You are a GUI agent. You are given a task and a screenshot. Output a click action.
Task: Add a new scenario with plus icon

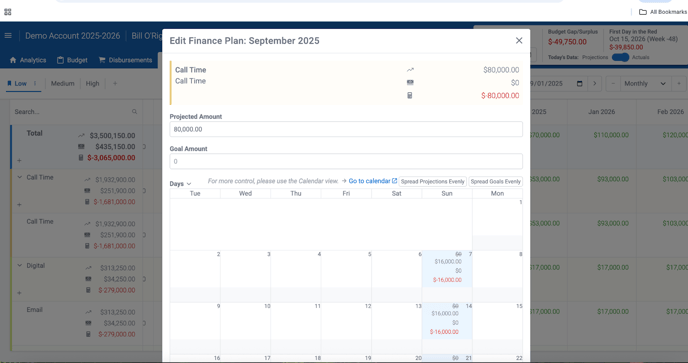click(x=115, y=83)
